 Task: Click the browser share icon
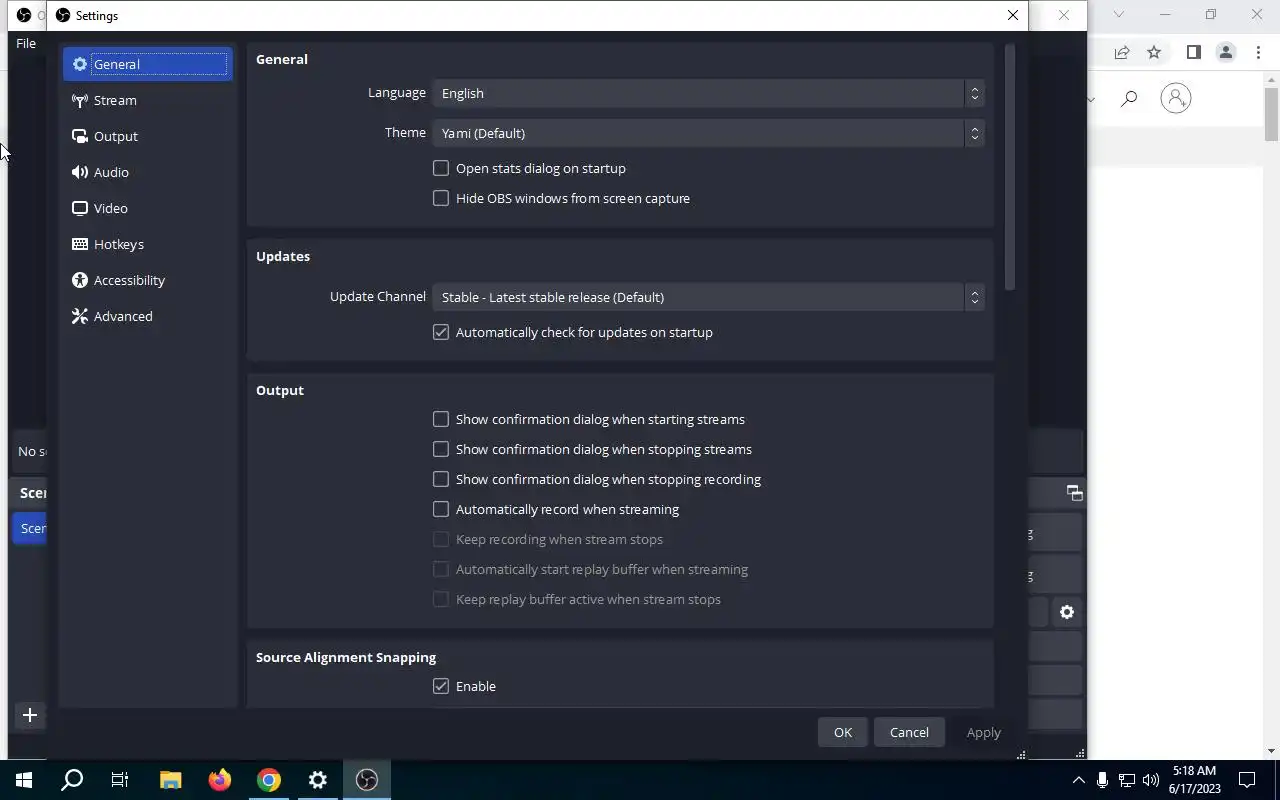(1122, 52)
